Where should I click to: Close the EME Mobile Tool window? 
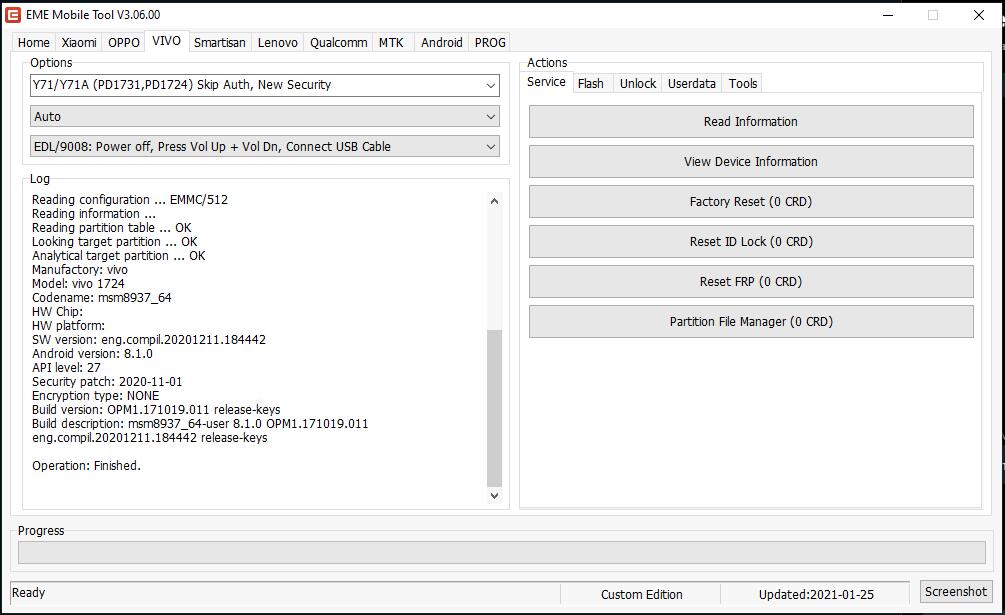(x=979, y=15)
